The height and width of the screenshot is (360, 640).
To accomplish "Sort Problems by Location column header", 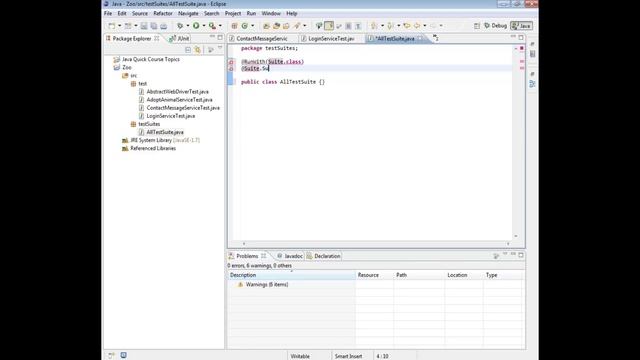I will pyautogui.click(x=464, y=275).
